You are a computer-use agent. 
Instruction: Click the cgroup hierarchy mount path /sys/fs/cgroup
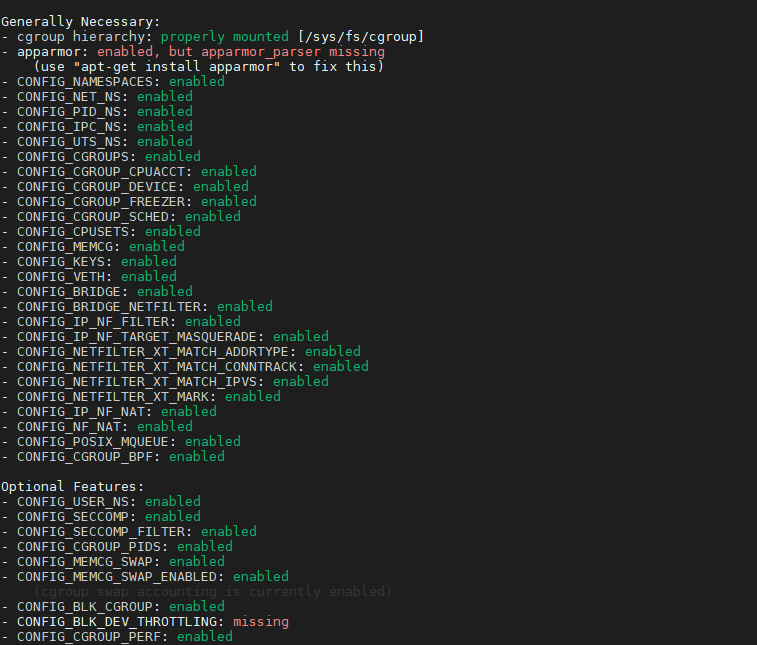(x=360, y=36)
